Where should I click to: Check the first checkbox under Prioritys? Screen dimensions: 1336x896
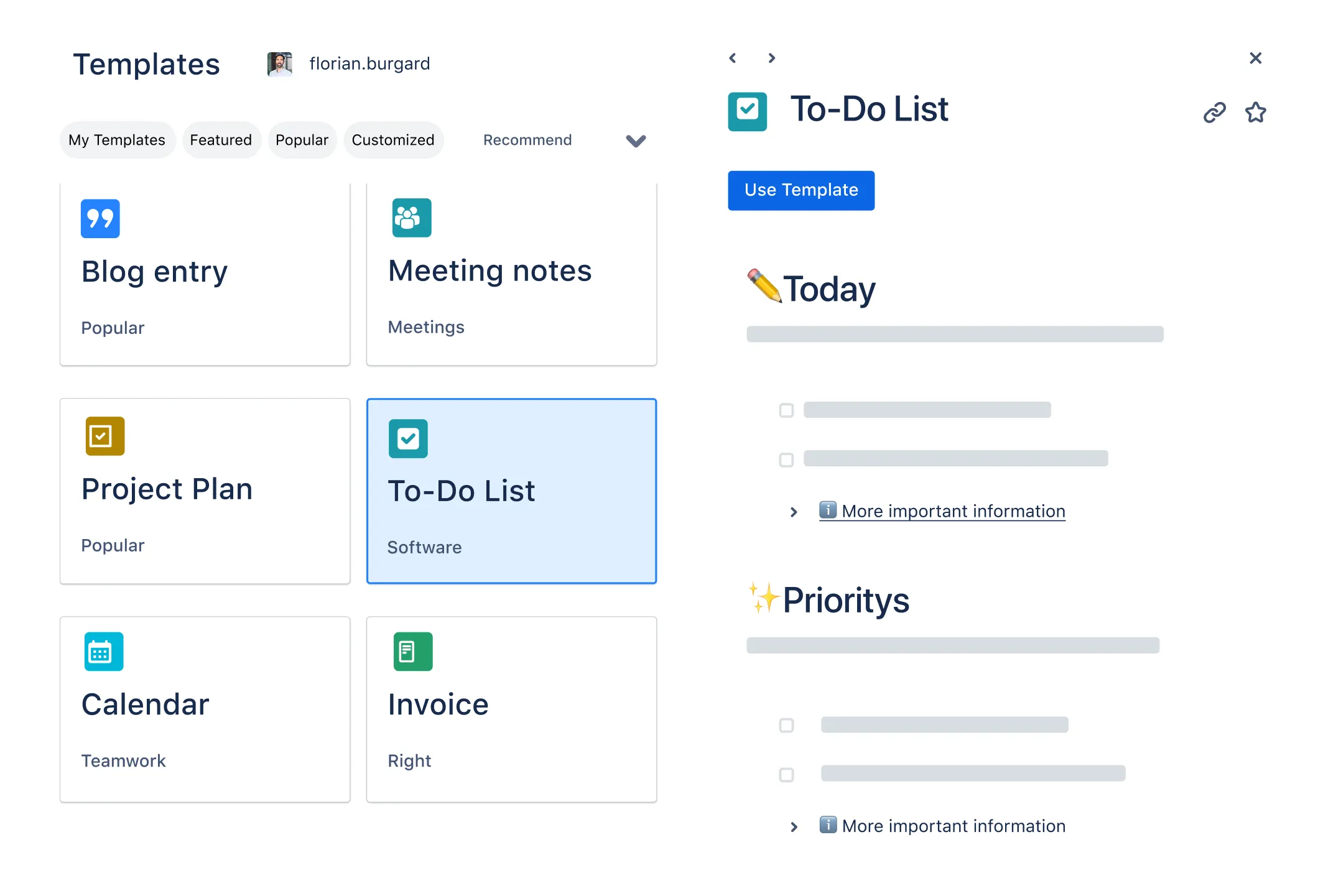(x=786, y=725)
